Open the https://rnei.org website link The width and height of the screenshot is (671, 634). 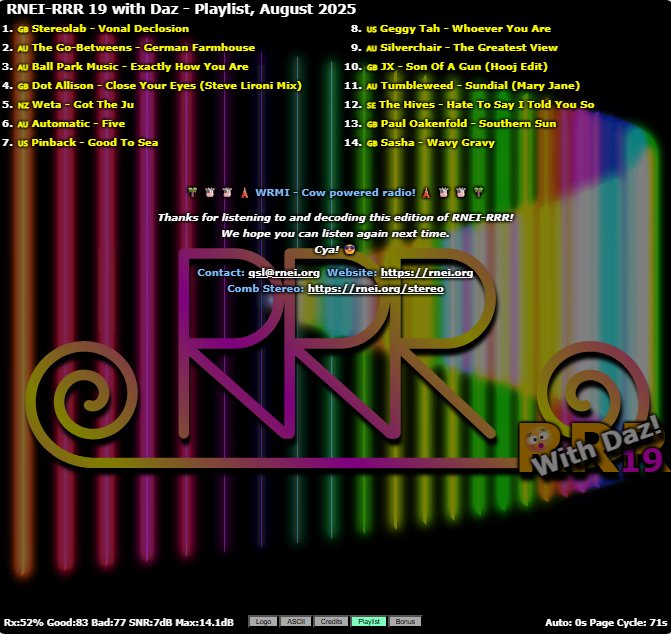427,273
